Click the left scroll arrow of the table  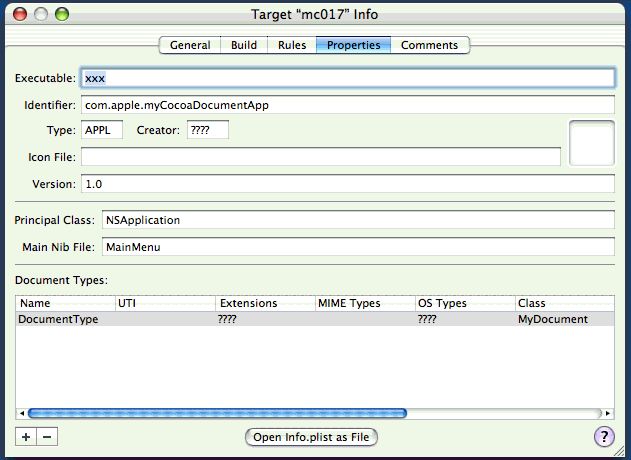[22, 413]
